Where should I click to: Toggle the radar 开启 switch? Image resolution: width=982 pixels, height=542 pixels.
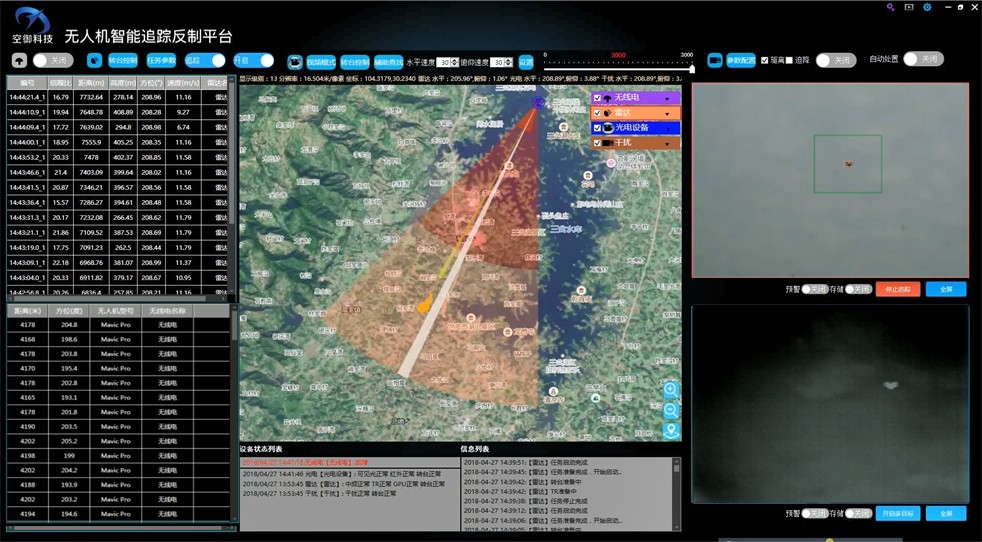coord(254,61)
